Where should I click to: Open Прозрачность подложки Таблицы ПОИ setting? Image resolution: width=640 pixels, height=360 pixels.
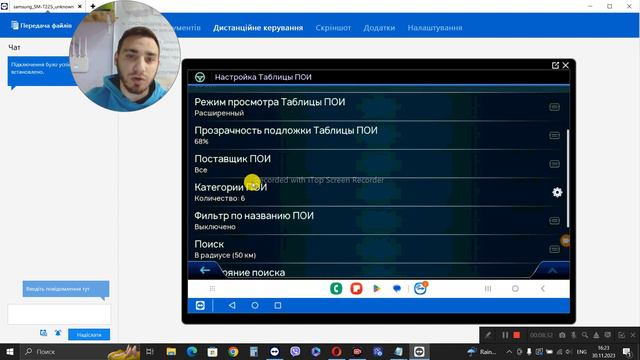point(378,135)
